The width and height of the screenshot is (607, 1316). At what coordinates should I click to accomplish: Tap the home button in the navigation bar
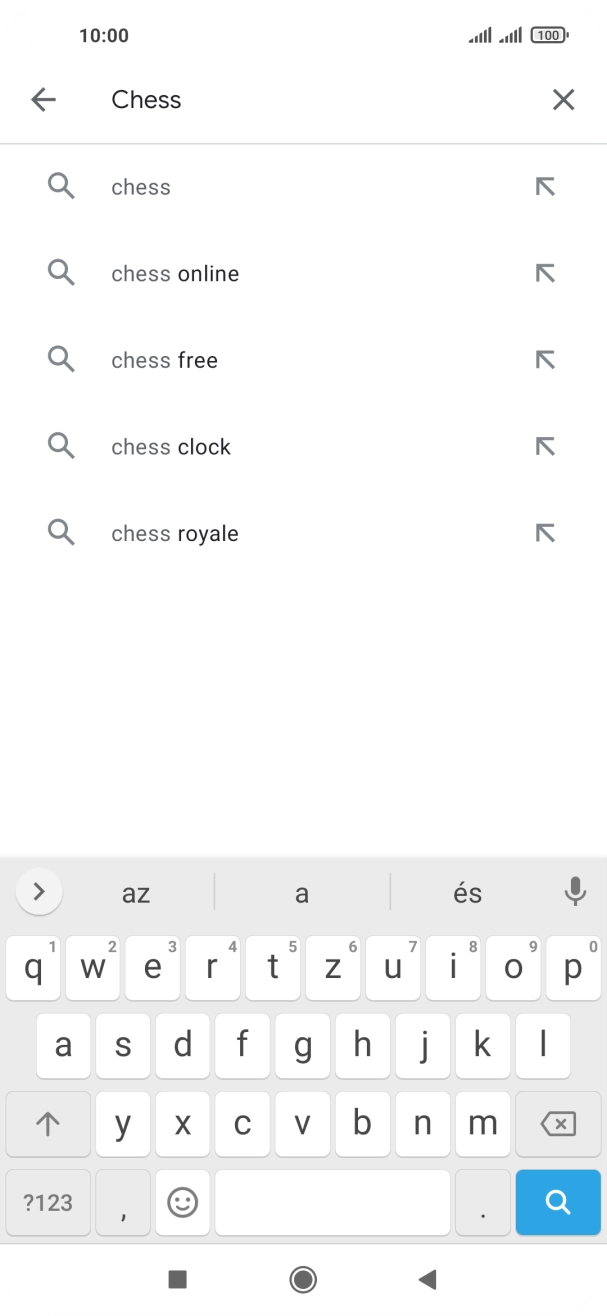303,1279
